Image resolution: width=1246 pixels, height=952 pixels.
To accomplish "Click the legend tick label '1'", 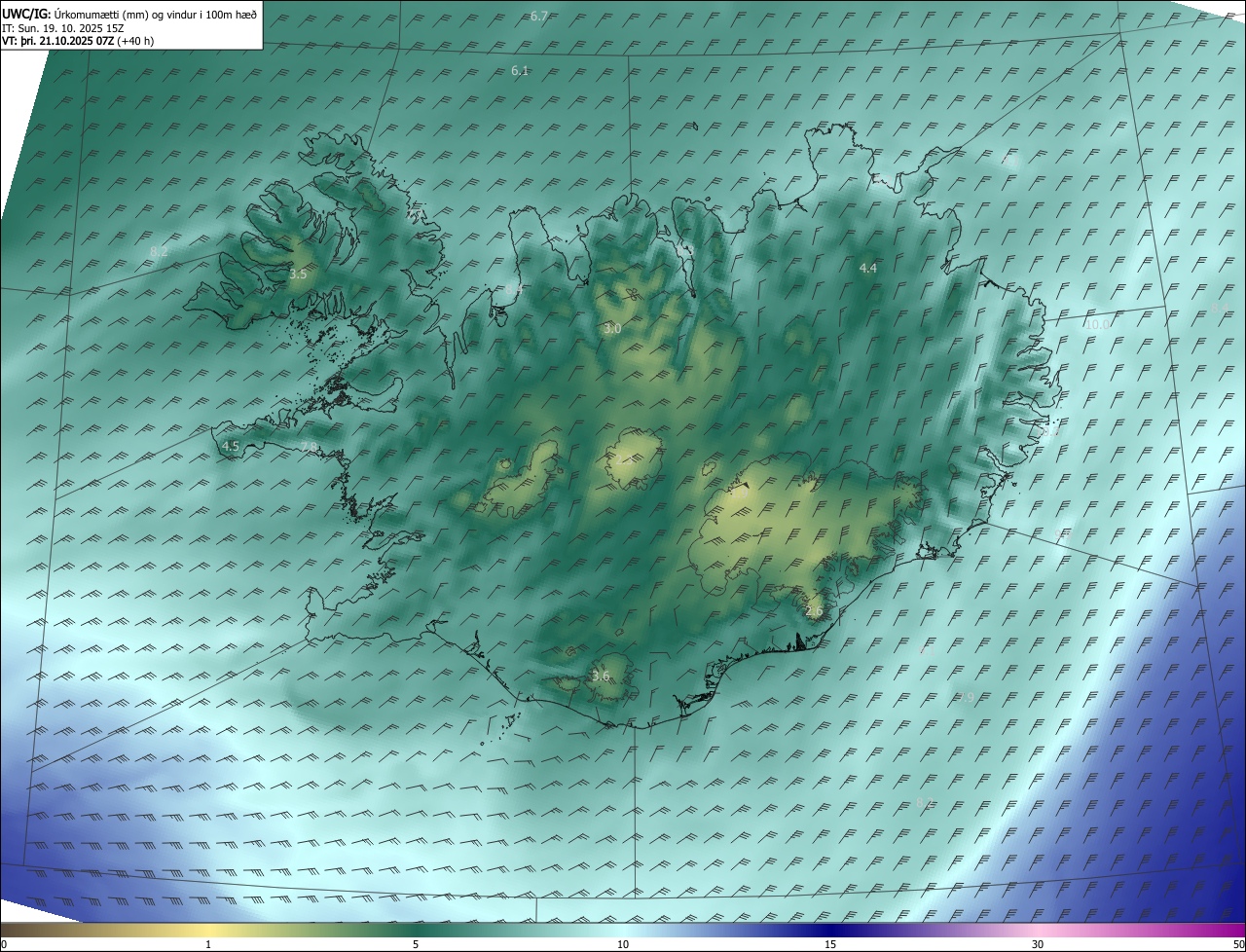I will (208, 944).
